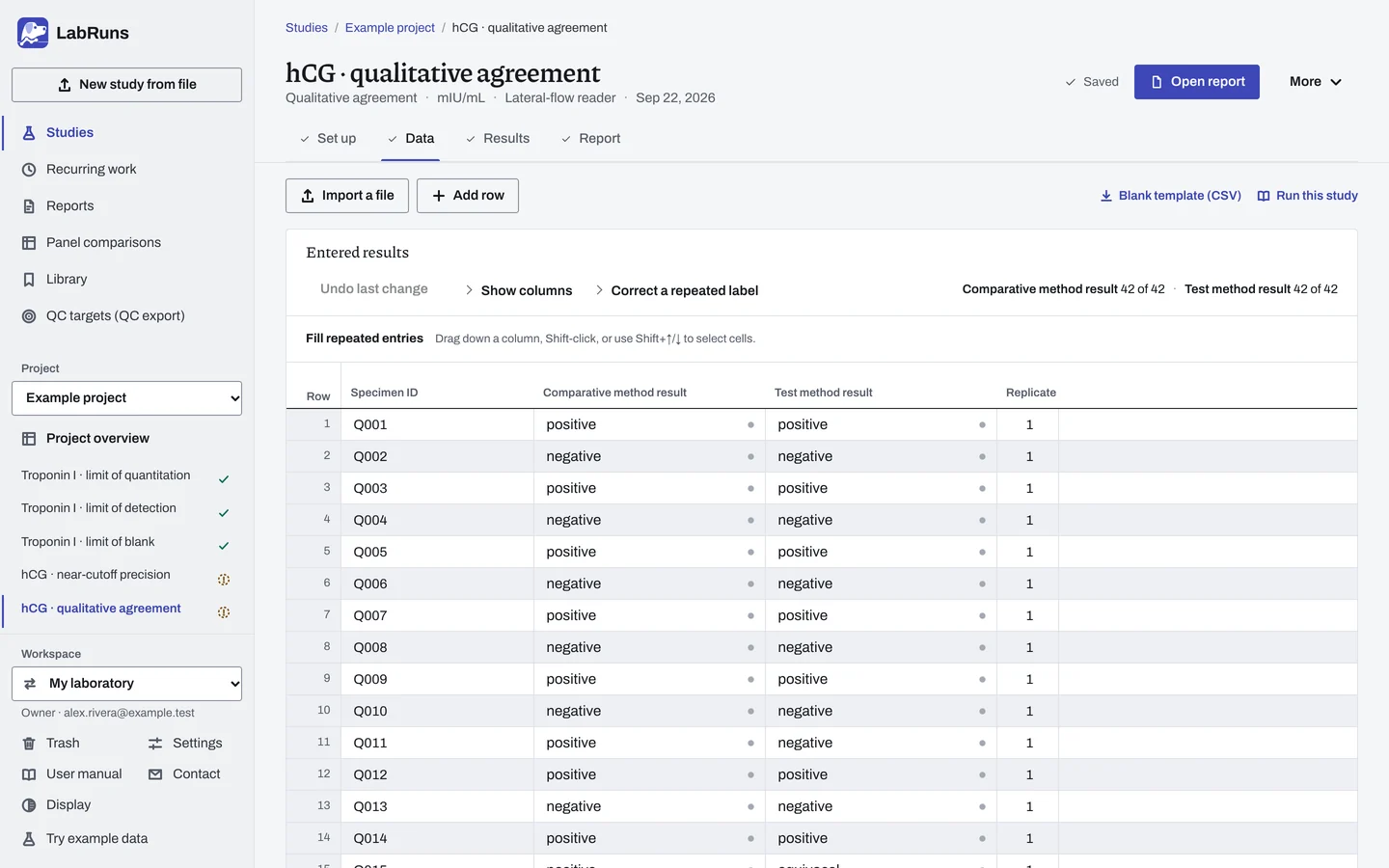Click the download icon of Blank template
Viewport: 1389px width, 868px height.
[1106, 196]
